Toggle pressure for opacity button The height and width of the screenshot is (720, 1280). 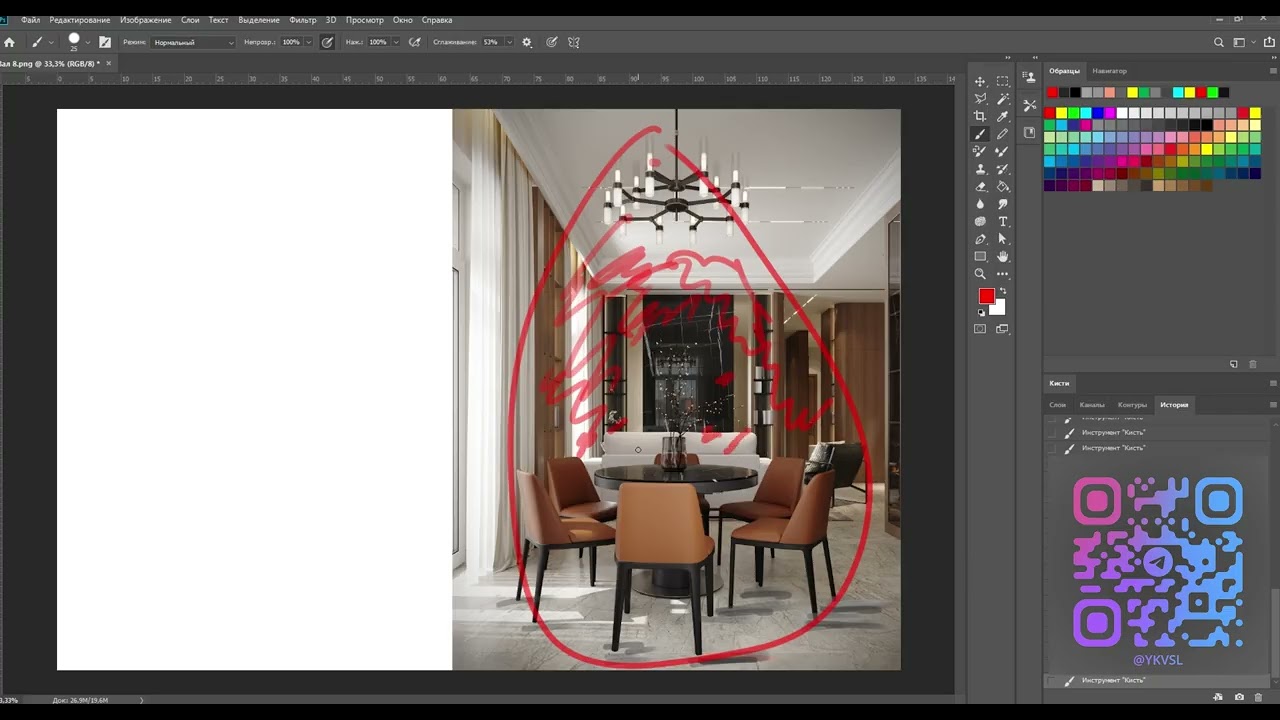click(x=327, y=42)
